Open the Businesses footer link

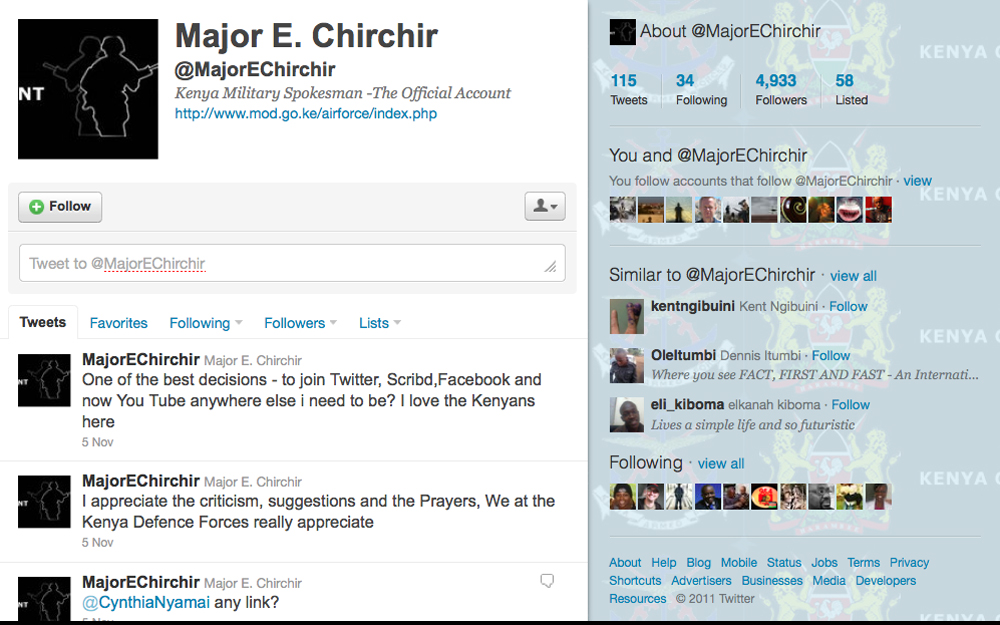(x=772, y=580)
